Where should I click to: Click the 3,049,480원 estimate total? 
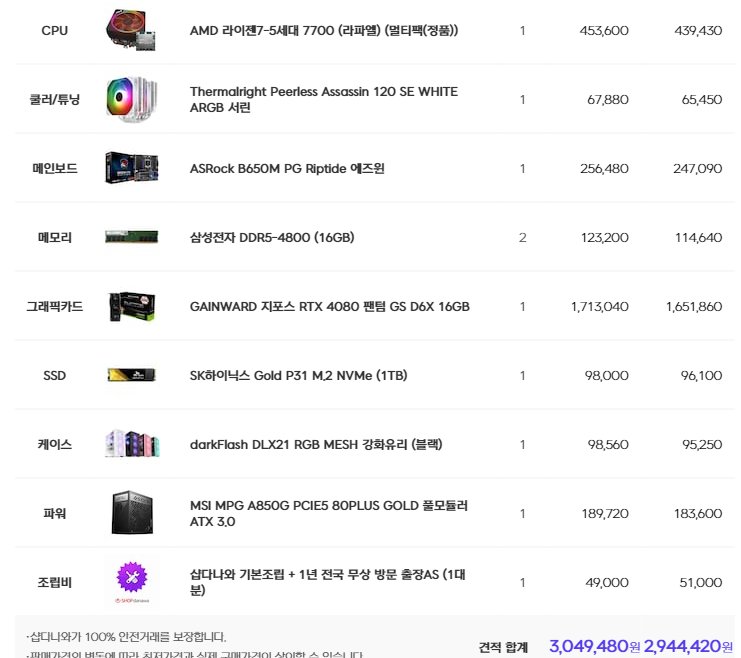tap(594, 646)
